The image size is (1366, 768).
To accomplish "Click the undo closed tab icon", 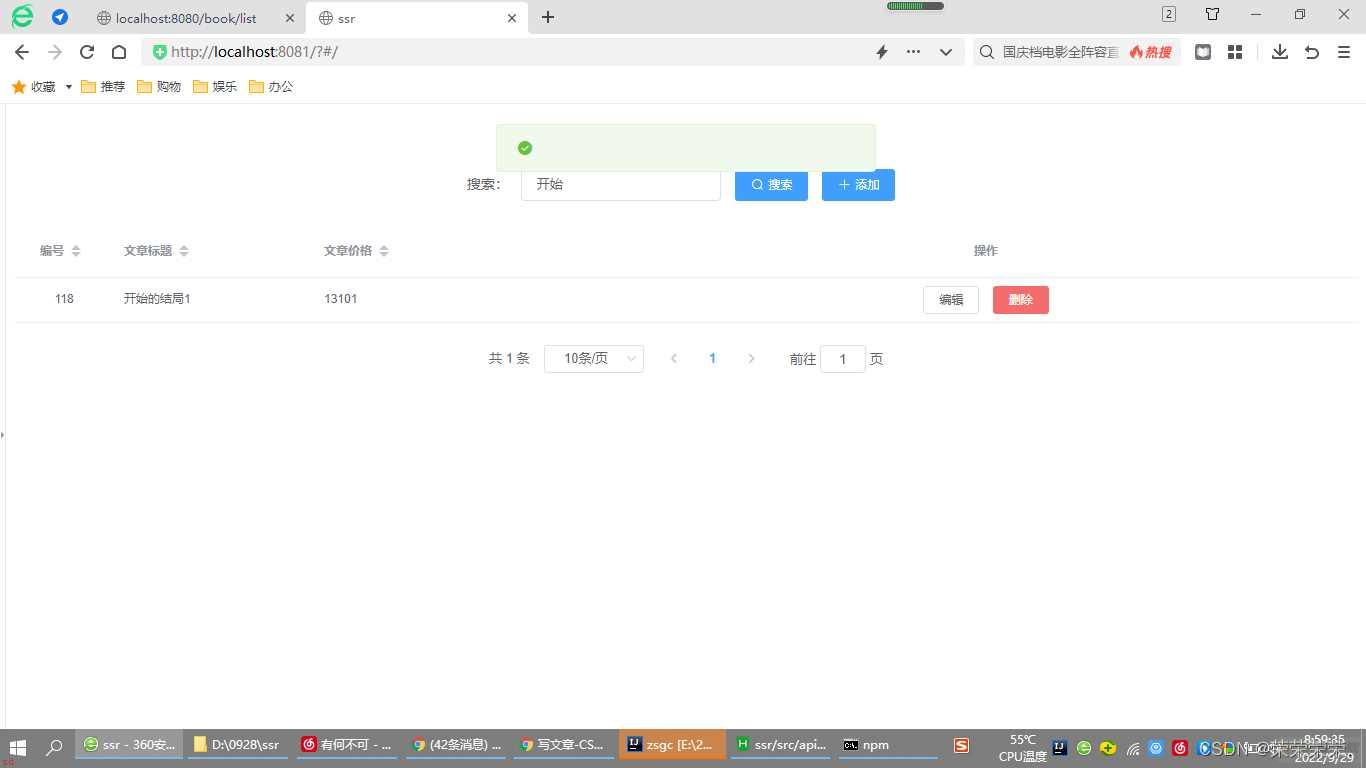I will click(1312, 52).
